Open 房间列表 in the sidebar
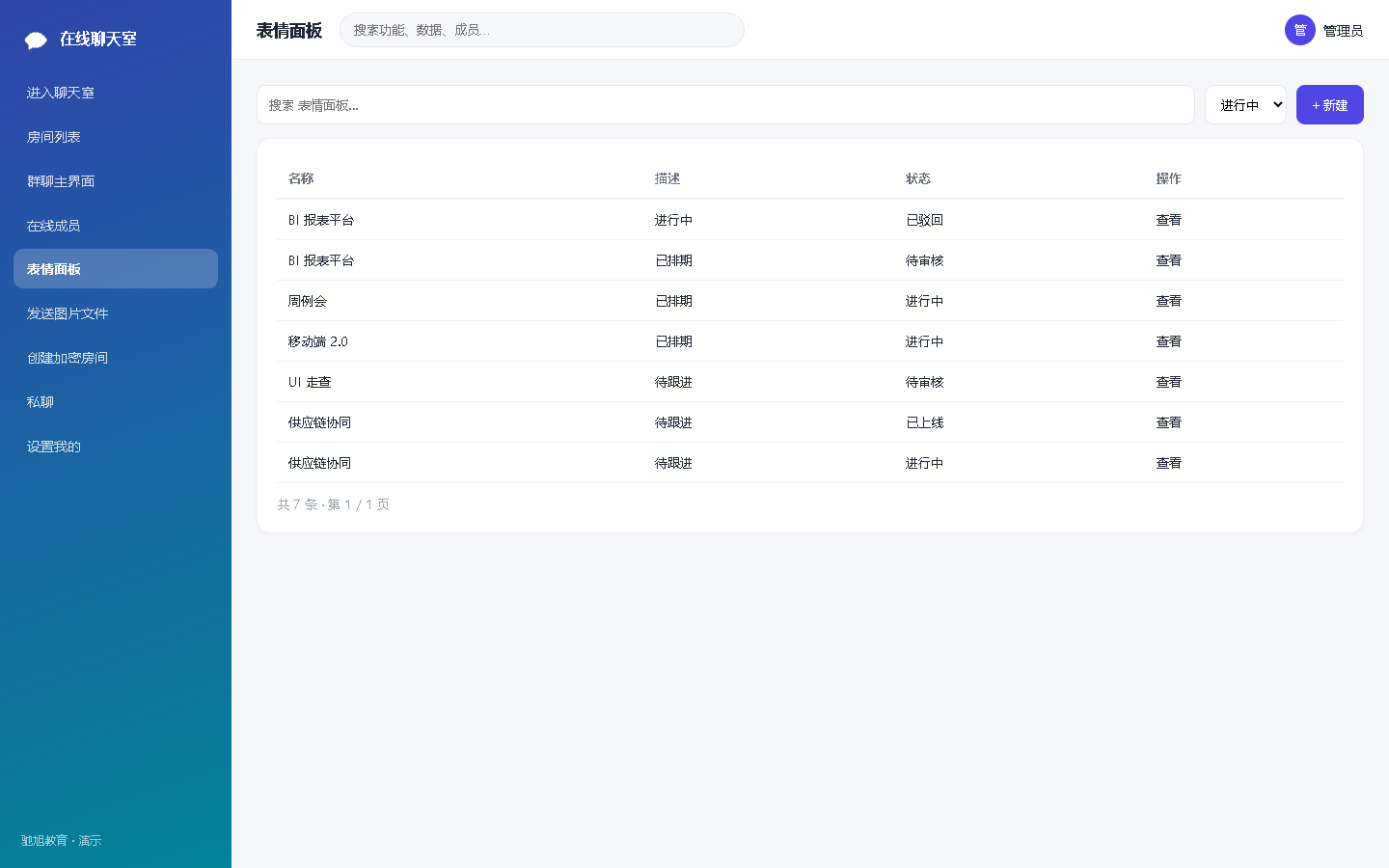 pyautogui.click(x=116, y=137)
